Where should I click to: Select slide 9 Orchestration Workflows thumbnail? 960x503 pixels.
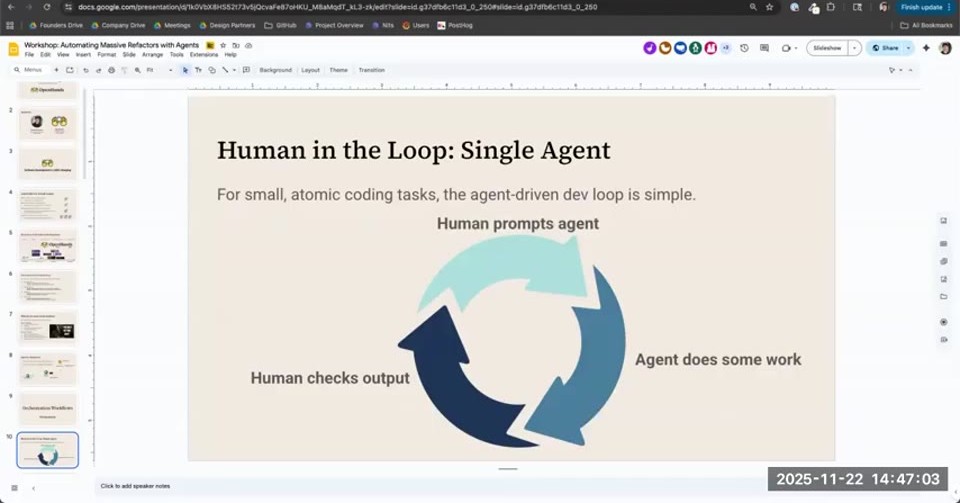point(48,409)
